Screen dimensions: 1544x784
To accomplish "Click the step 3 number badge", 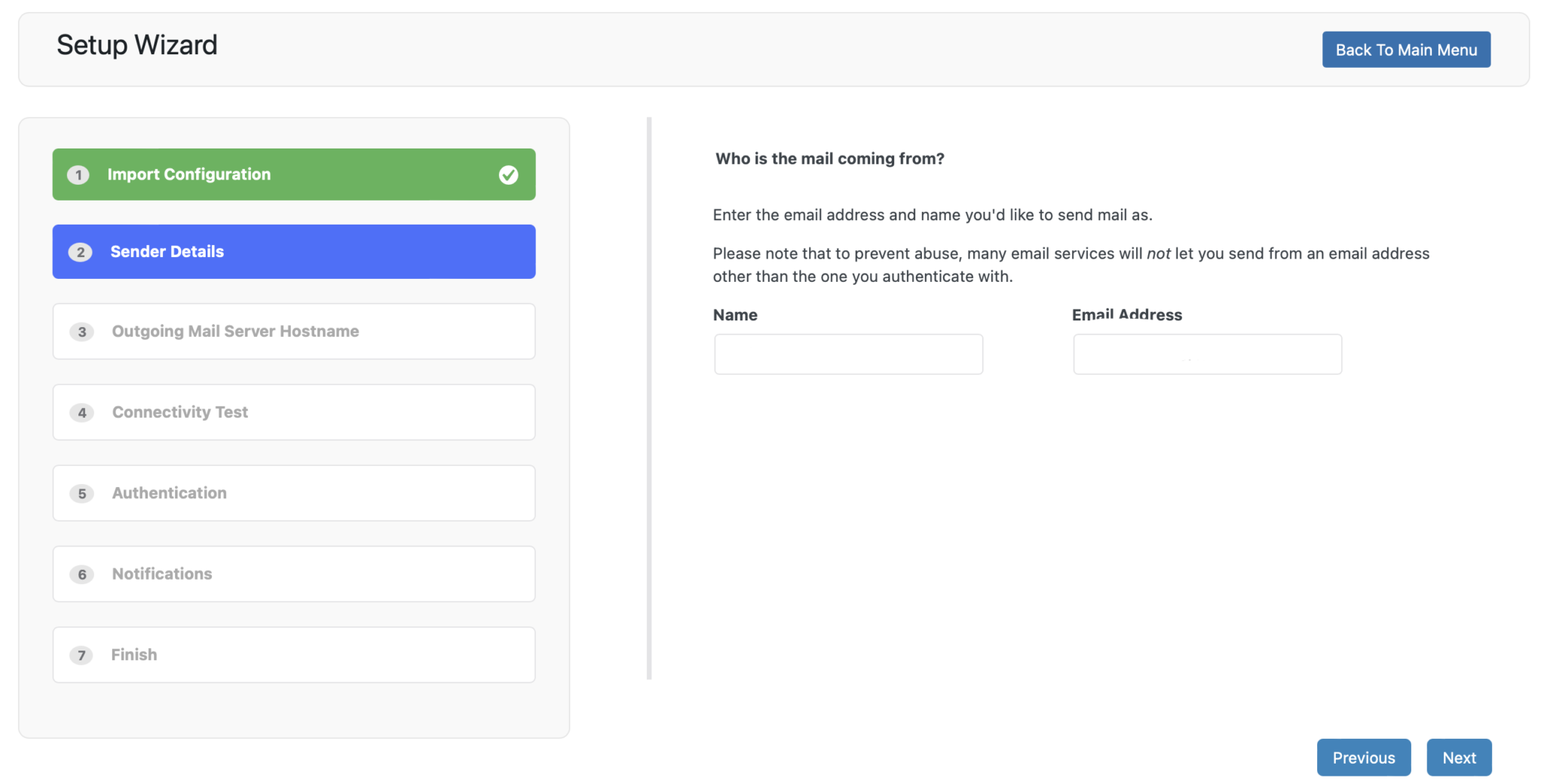I will pos(81,332).
